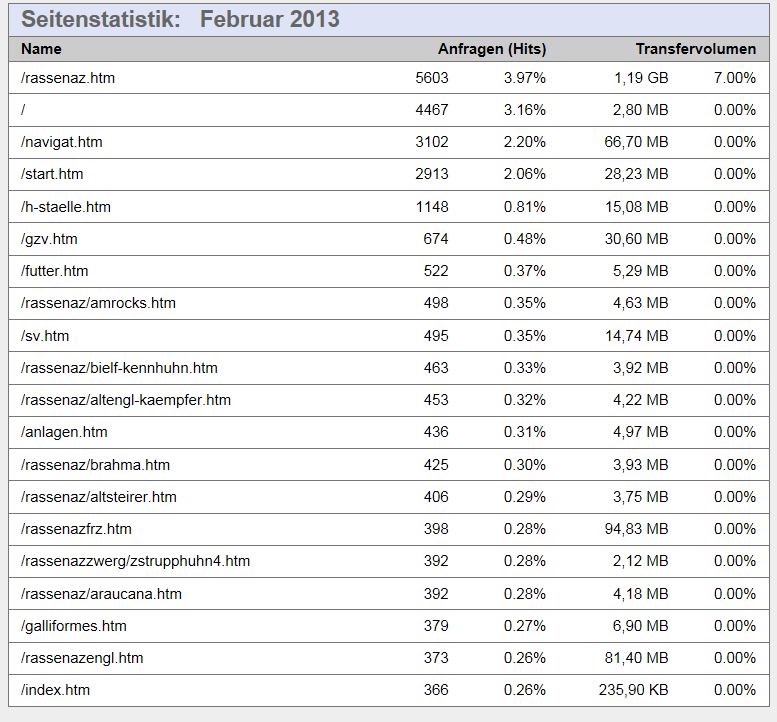This screenshot has width=777, height=722.
Task: Select the 94,83 MB transfer value
Action: (636, 529)
